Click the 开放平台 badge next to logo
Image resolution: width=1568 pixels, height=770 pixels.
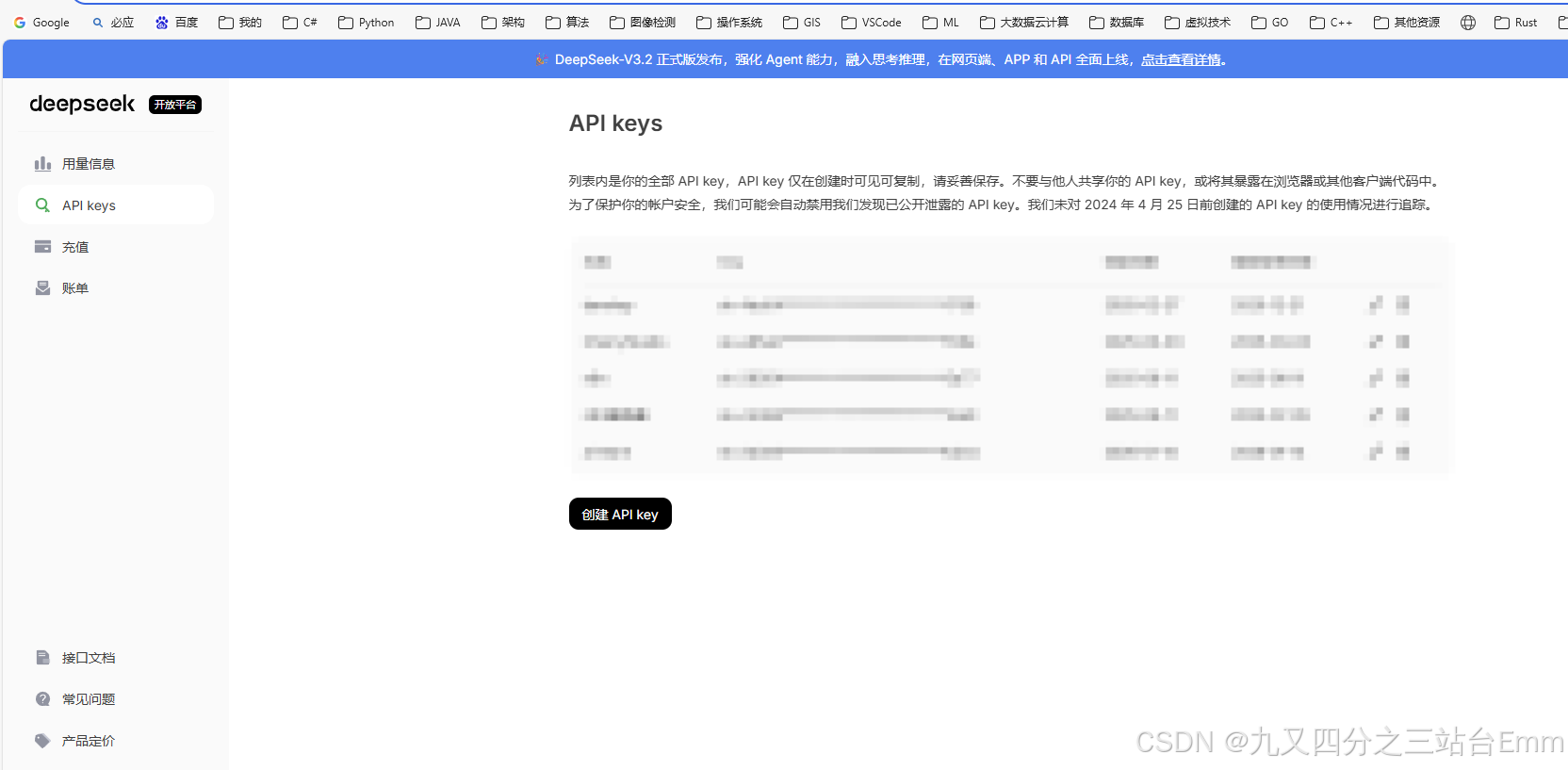pos(175,105)
